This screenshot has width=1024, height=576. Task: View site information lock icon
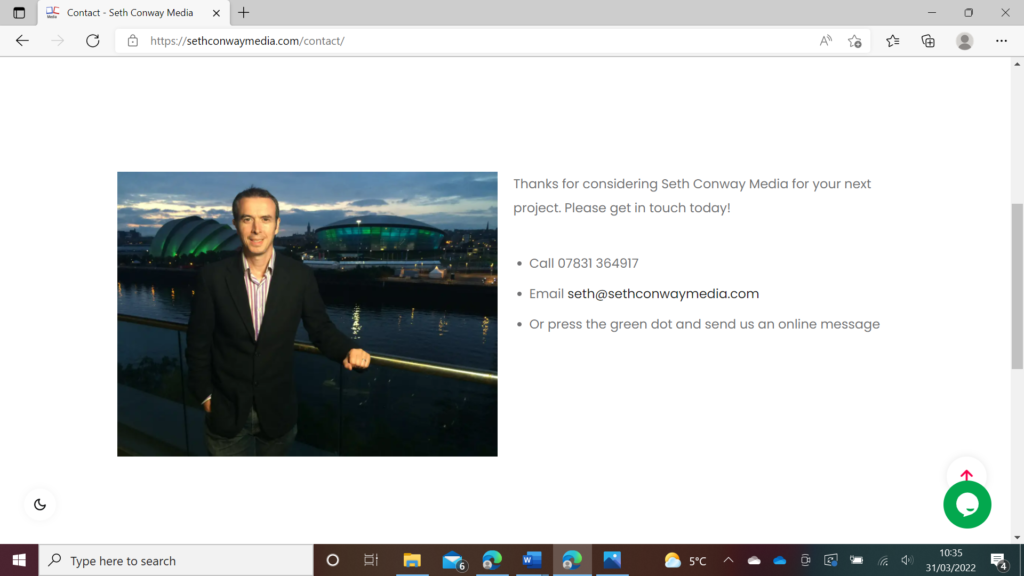coord(133,40)
